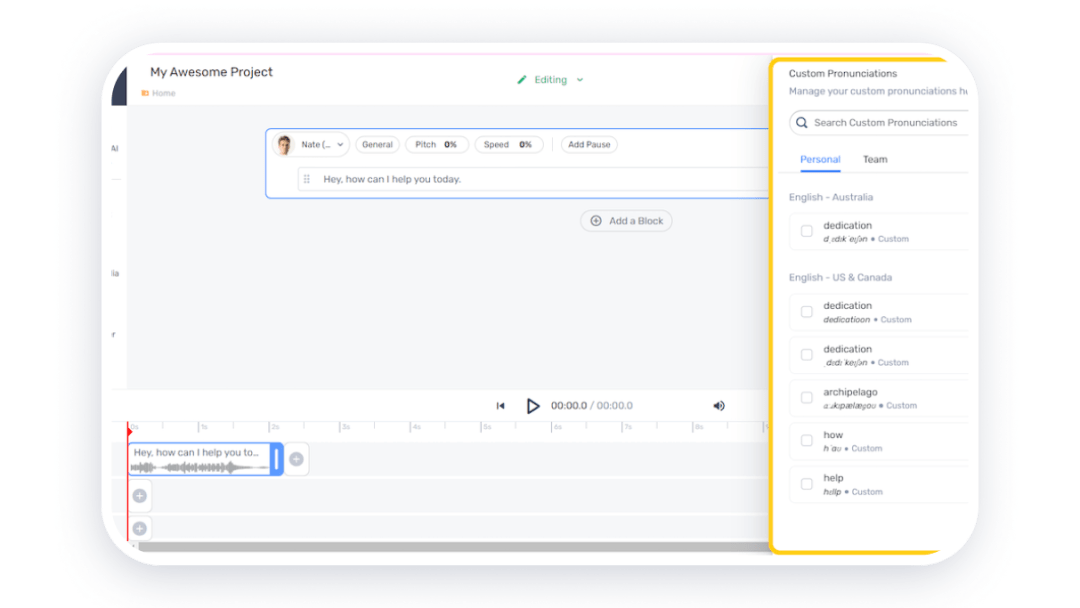Click the Play button in the playback controls
The height and width of the screenshot is (608, 1080).
[533, 405]
